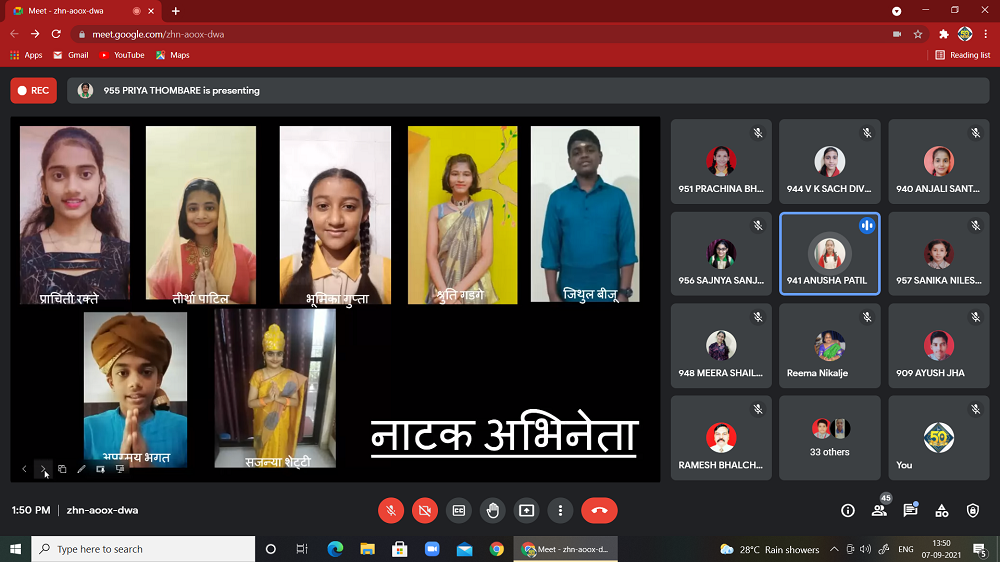Turn on closed captions
Viewport: 1000px width, 562px height.
(459, 510)
